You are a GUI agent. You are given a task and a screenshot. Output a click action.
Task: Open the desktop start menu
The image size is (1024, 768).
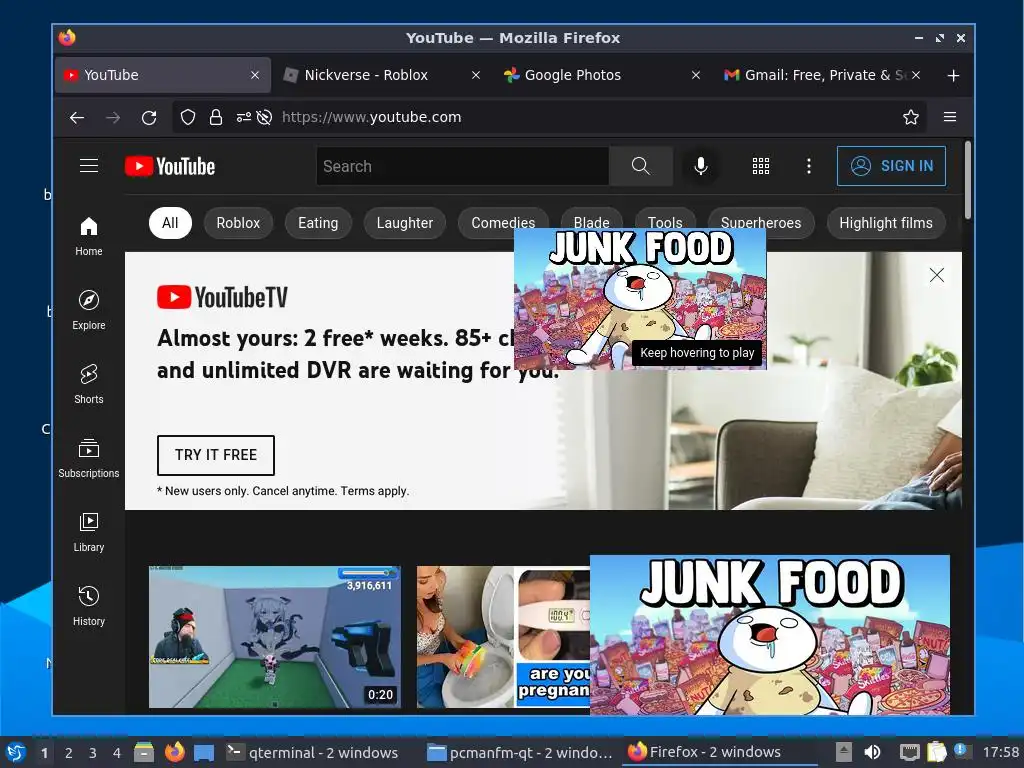click(x=16, y=753)
